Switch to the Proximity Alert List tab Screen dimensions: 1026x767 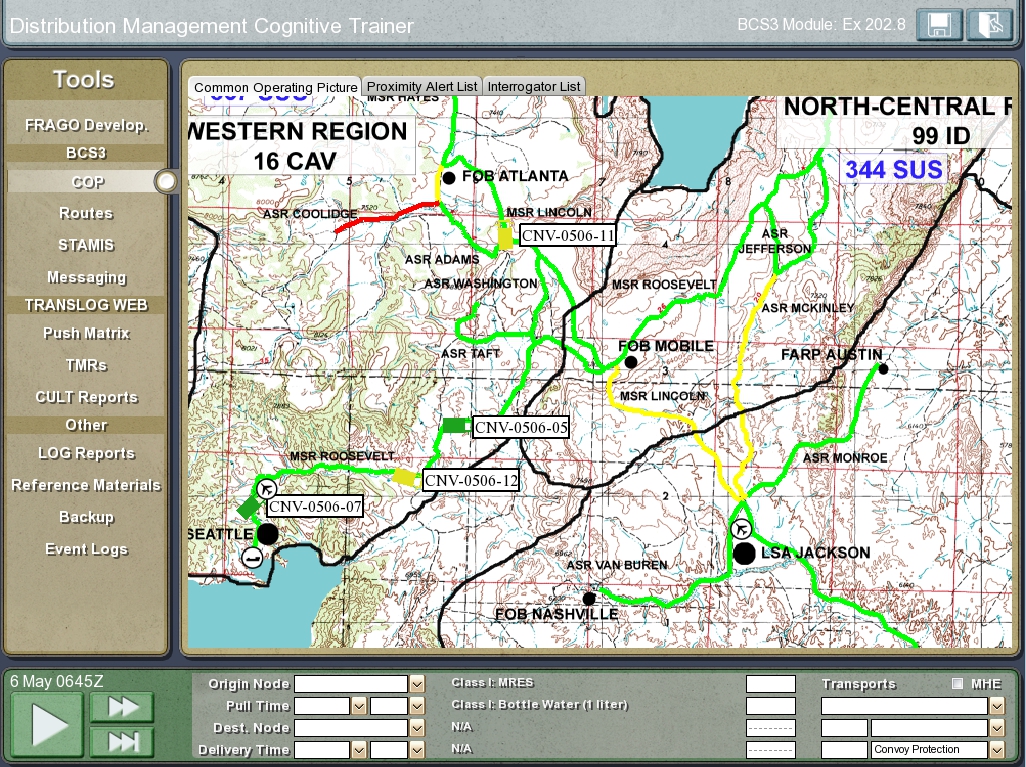pos(422,86)
